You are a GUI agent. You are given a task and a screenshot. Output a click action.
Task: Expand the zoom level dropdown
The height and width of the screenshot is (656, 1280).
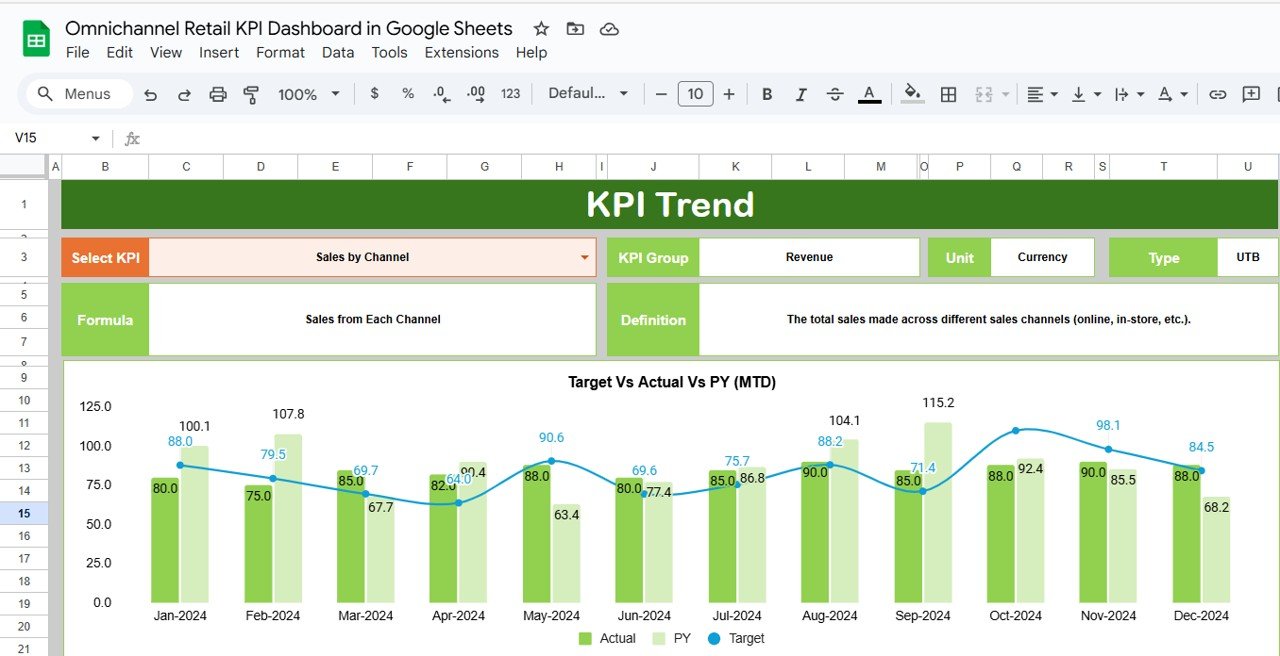335,94
